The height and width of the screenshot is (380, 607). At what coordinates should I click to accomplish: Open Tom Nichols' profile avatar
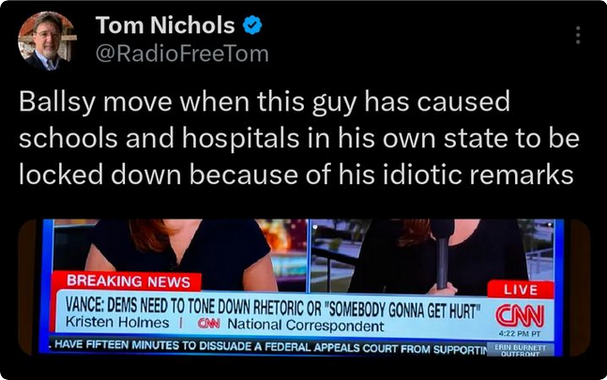coord(47,40)
